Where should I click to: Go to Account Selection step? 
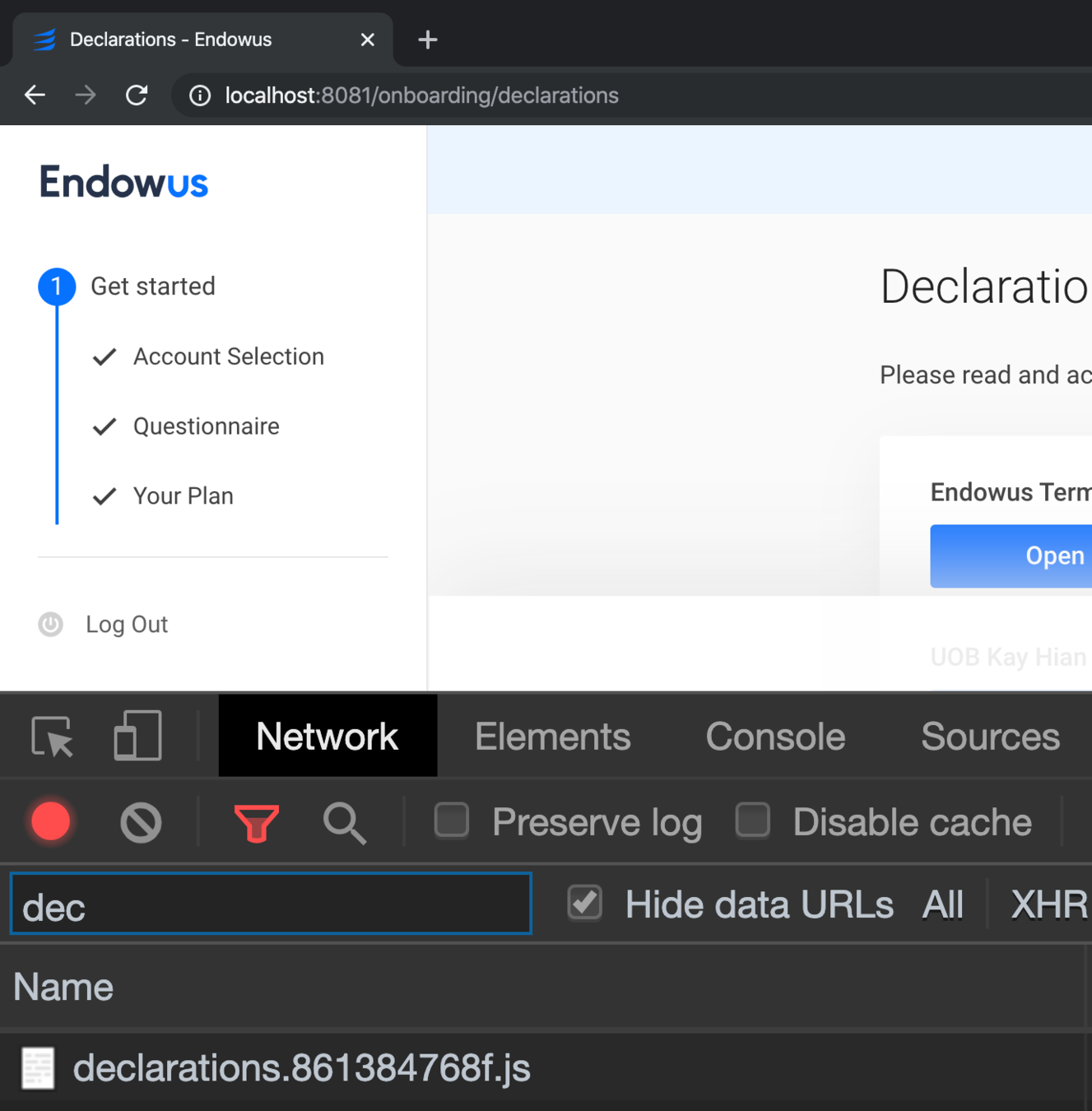229,356
